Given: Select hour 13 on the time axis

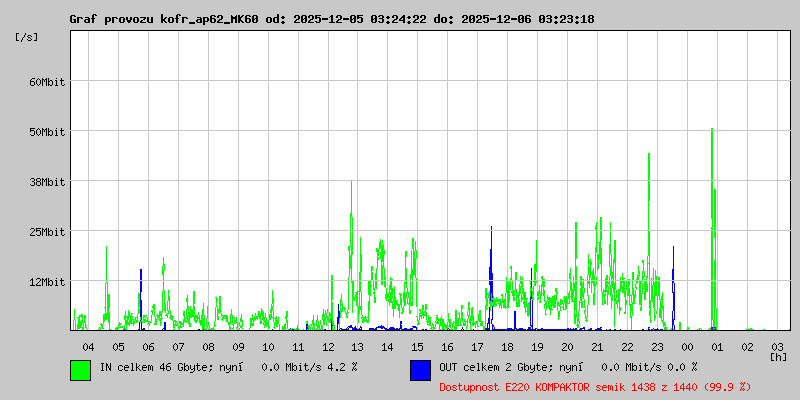Looking at the screenshot, I should pyautogui.click(x=357, y=346).
